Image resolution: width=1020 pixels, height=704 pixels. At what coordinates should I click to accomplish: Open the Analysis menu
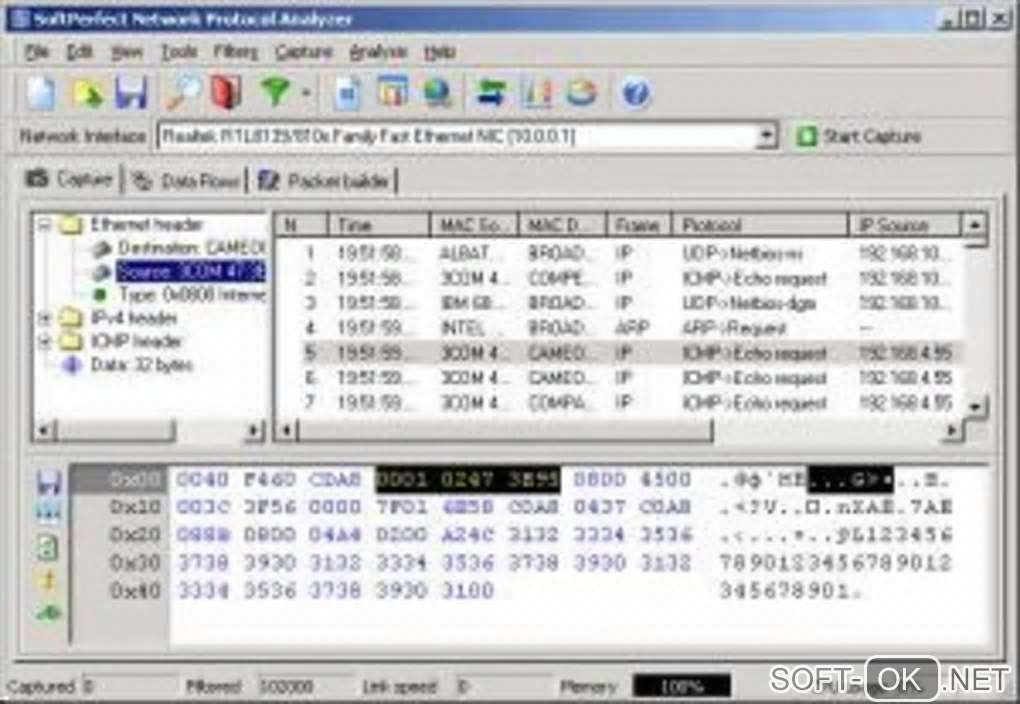(x=378, y=52)
